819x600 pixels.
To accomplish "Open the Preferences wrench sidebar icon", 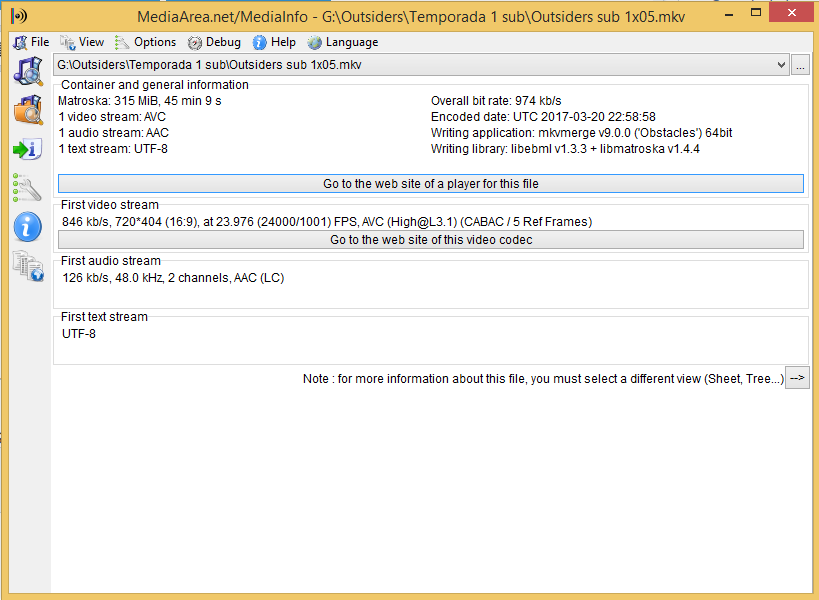I will 27,187.
